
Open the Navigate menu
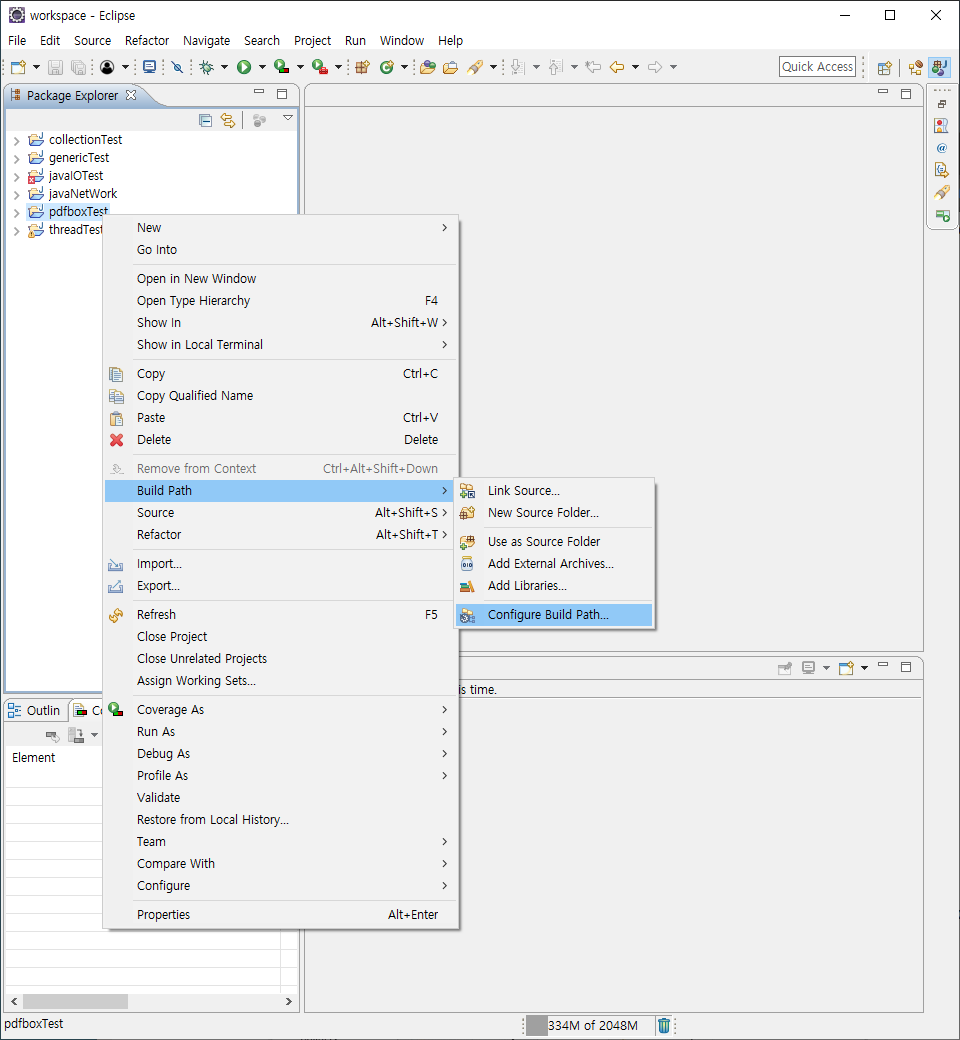pyautogui.click(x=206, y=40)
